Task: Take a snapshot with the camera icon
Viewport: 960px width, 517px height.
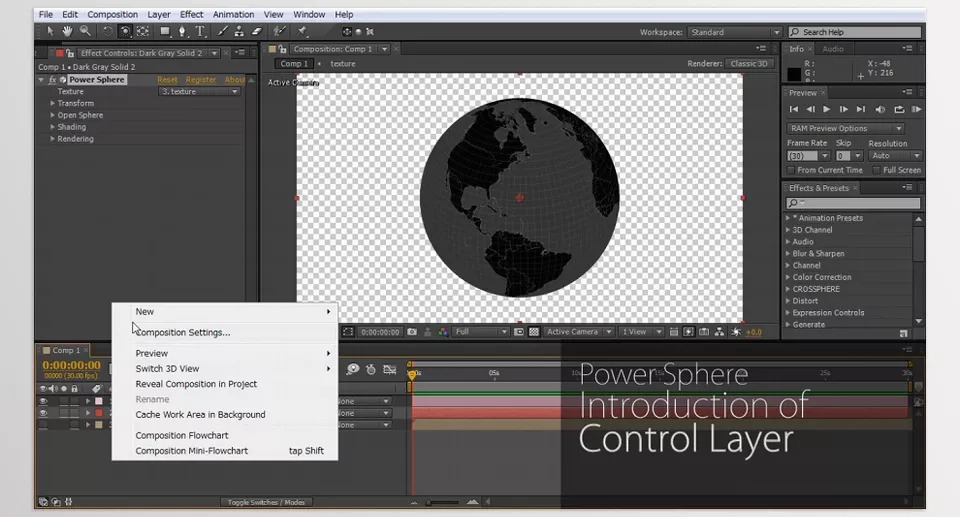Action: pos(412,332)
